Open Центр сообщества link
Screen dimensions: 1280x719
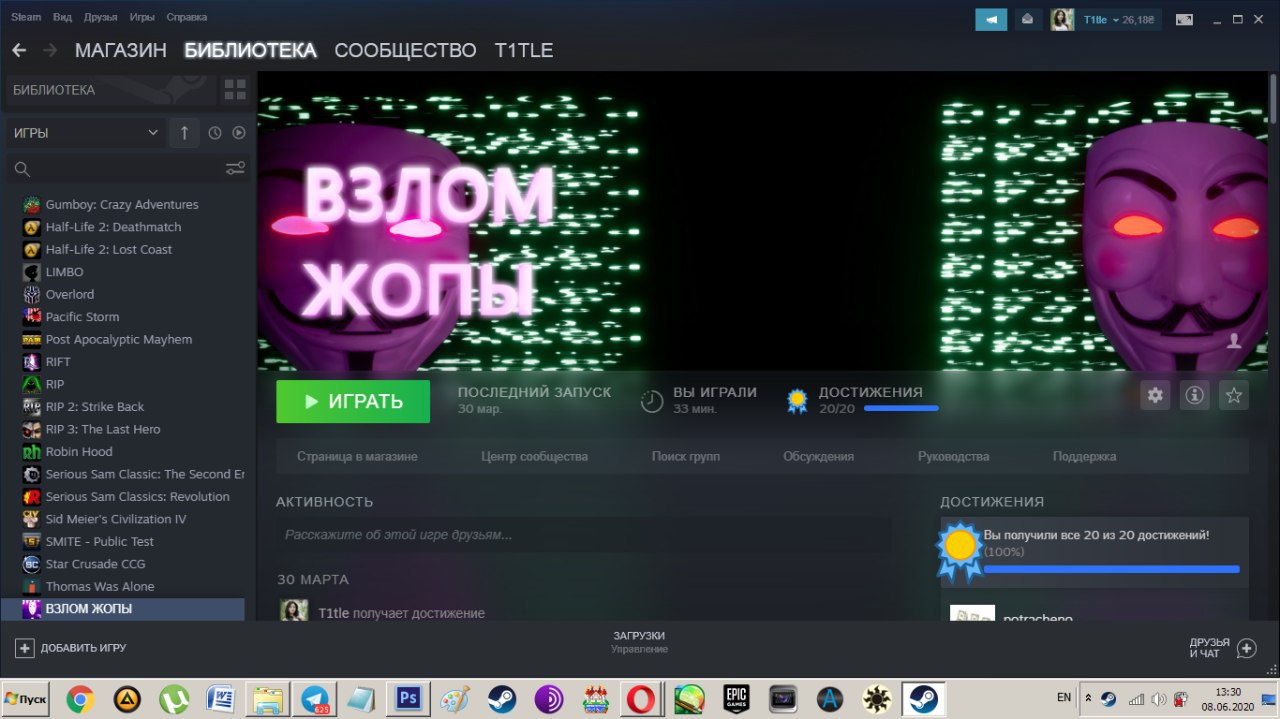click(534, 456)
